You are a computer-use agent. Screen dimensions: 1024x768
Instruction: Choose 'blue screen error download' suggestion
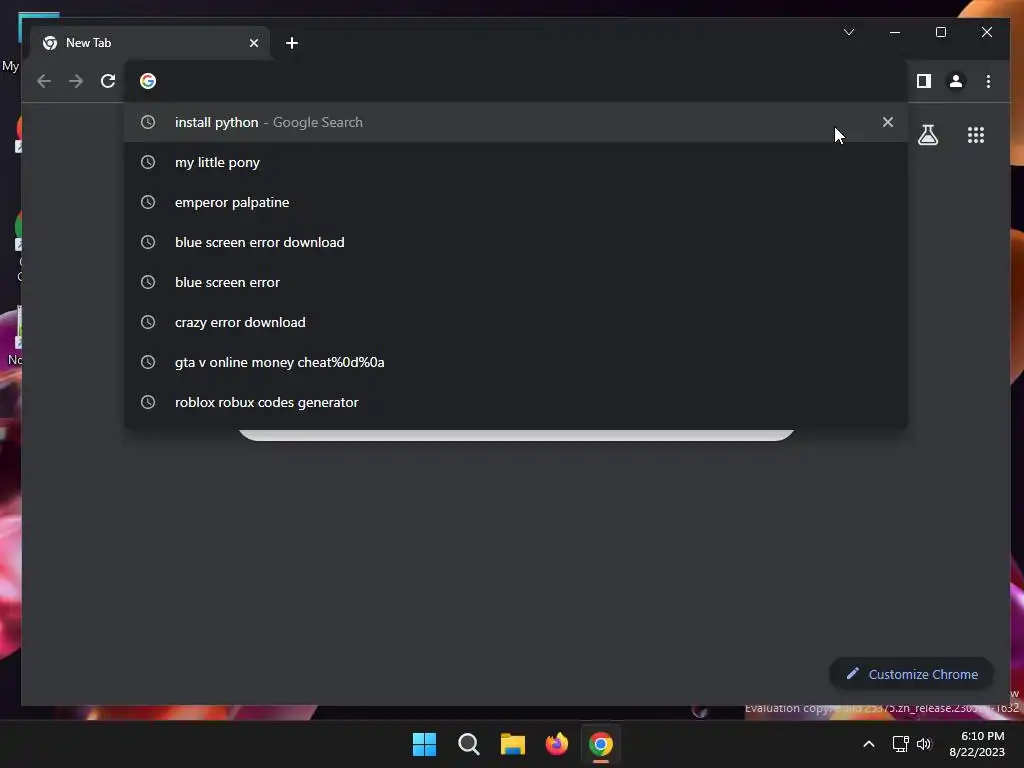[515, 242]
